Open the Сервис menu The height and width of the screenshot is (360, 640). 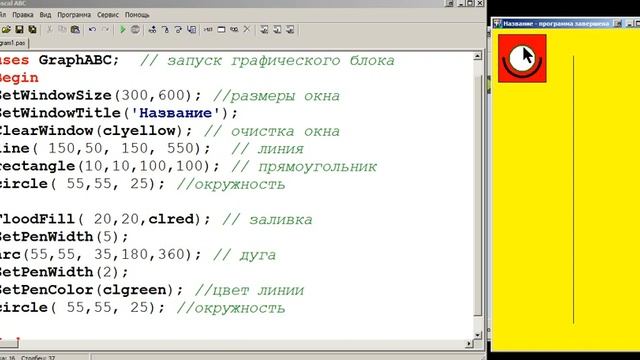click(x=108, y=15)
